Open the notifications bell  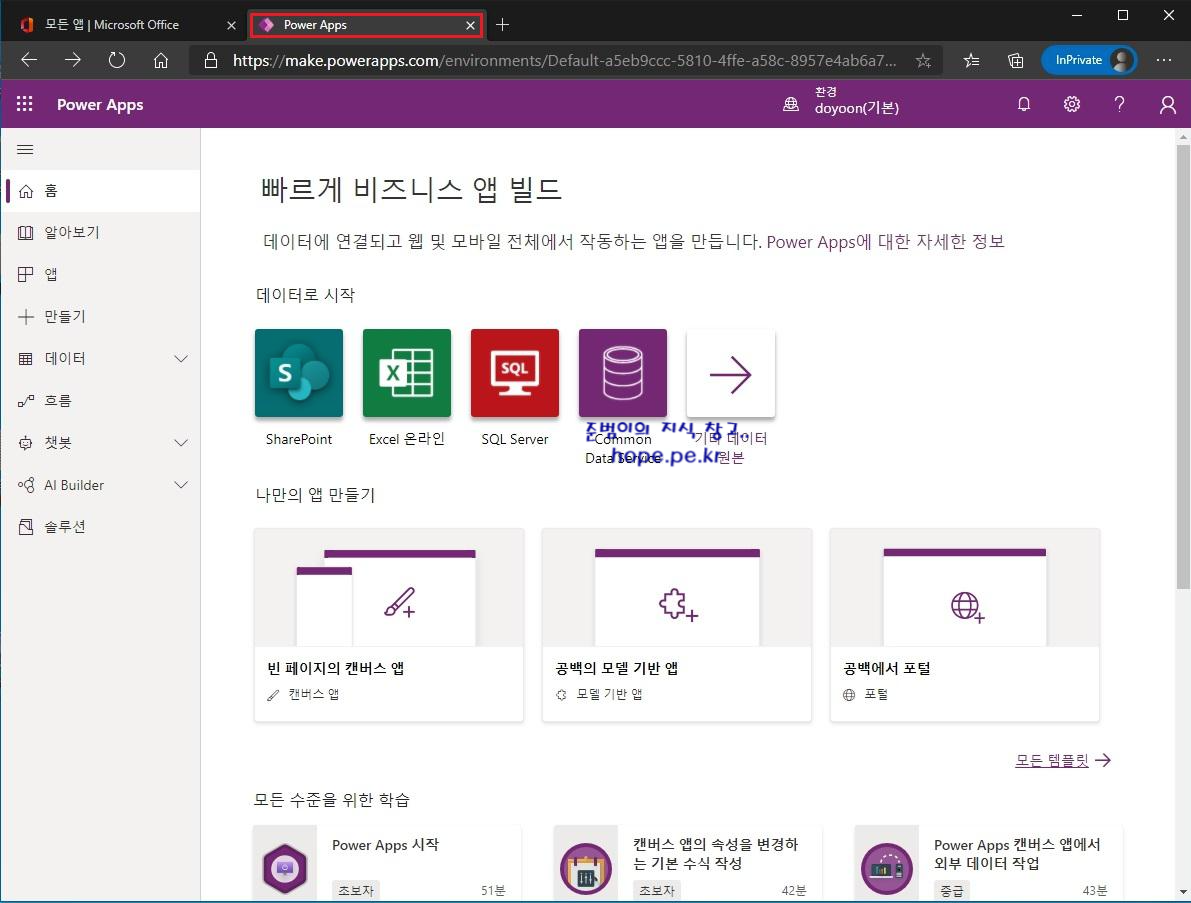[1024, 104]
